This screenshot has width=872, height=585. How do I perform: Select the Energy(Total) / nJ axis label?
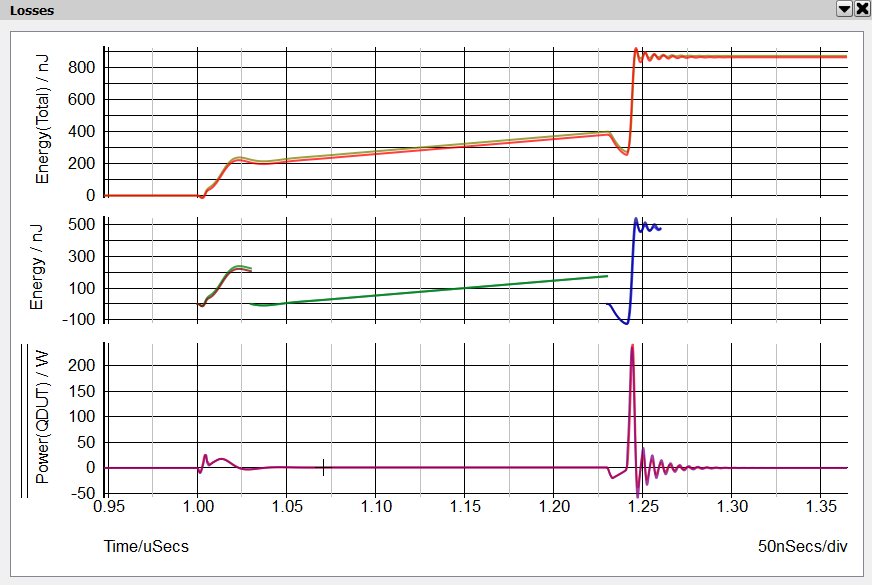[43, 120]
